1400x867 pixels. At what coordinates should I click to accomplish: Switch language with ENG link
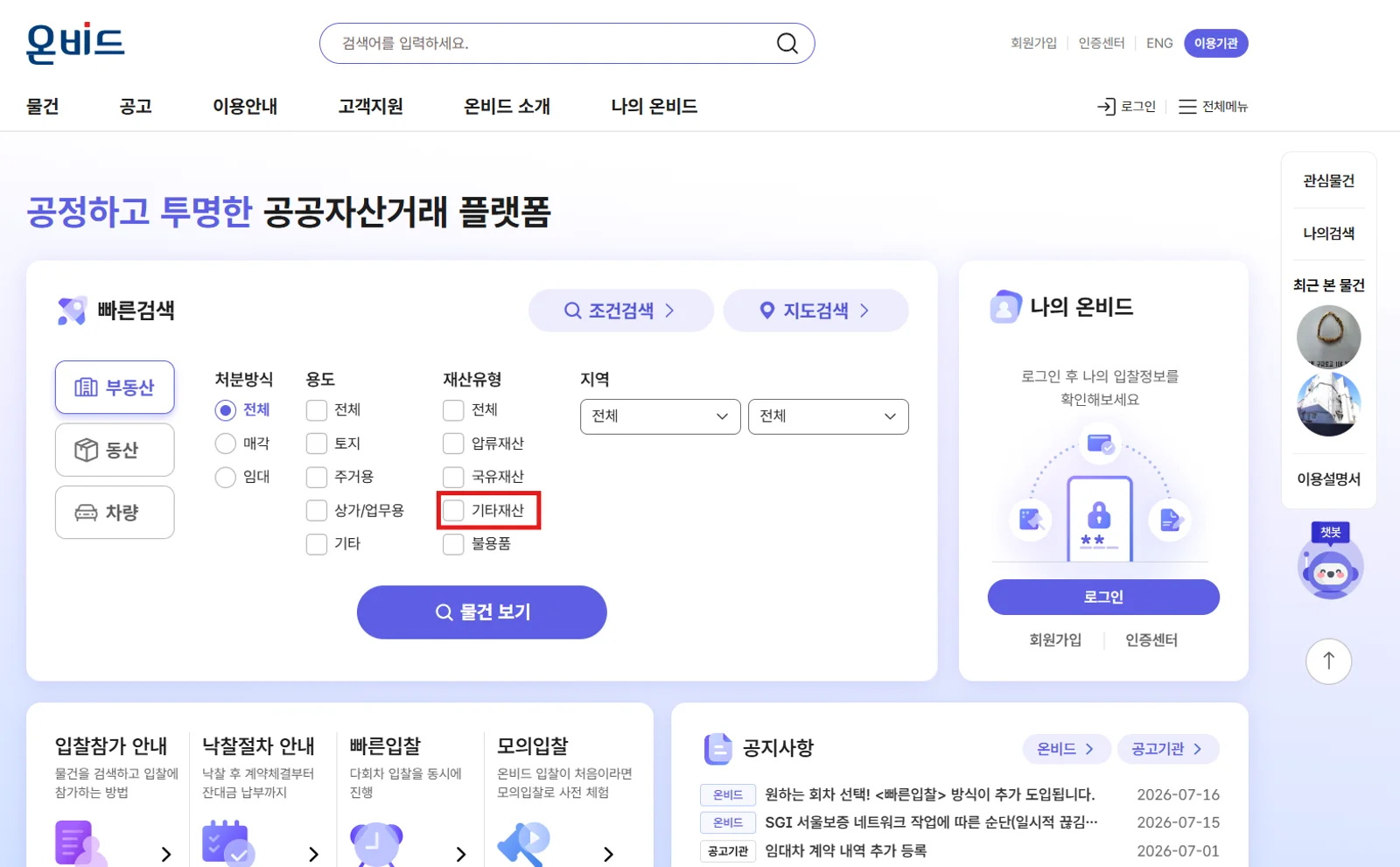(x=1159, y=43)
